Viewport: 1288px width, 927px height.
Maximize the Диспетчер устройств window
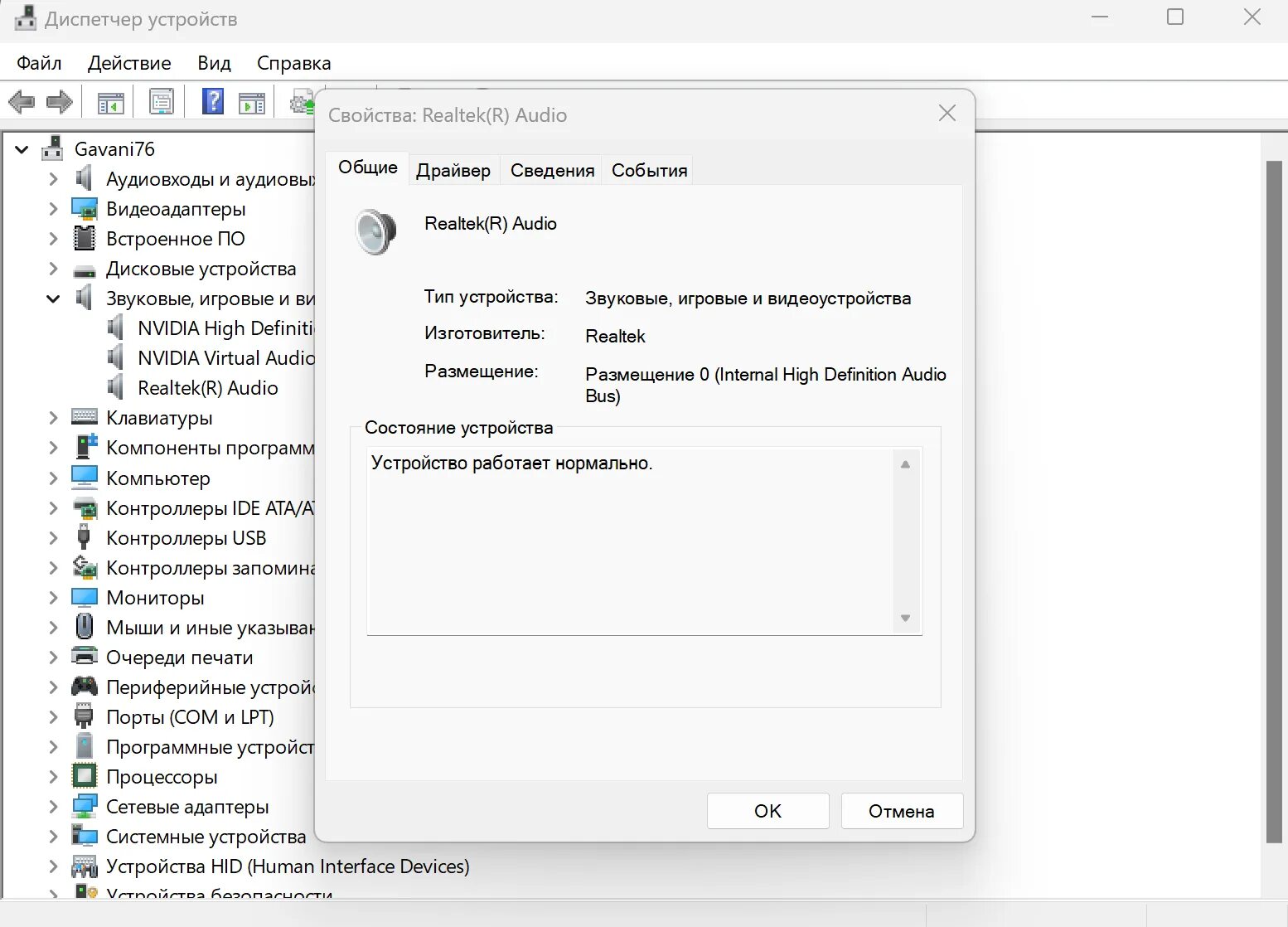point(1175,17)
